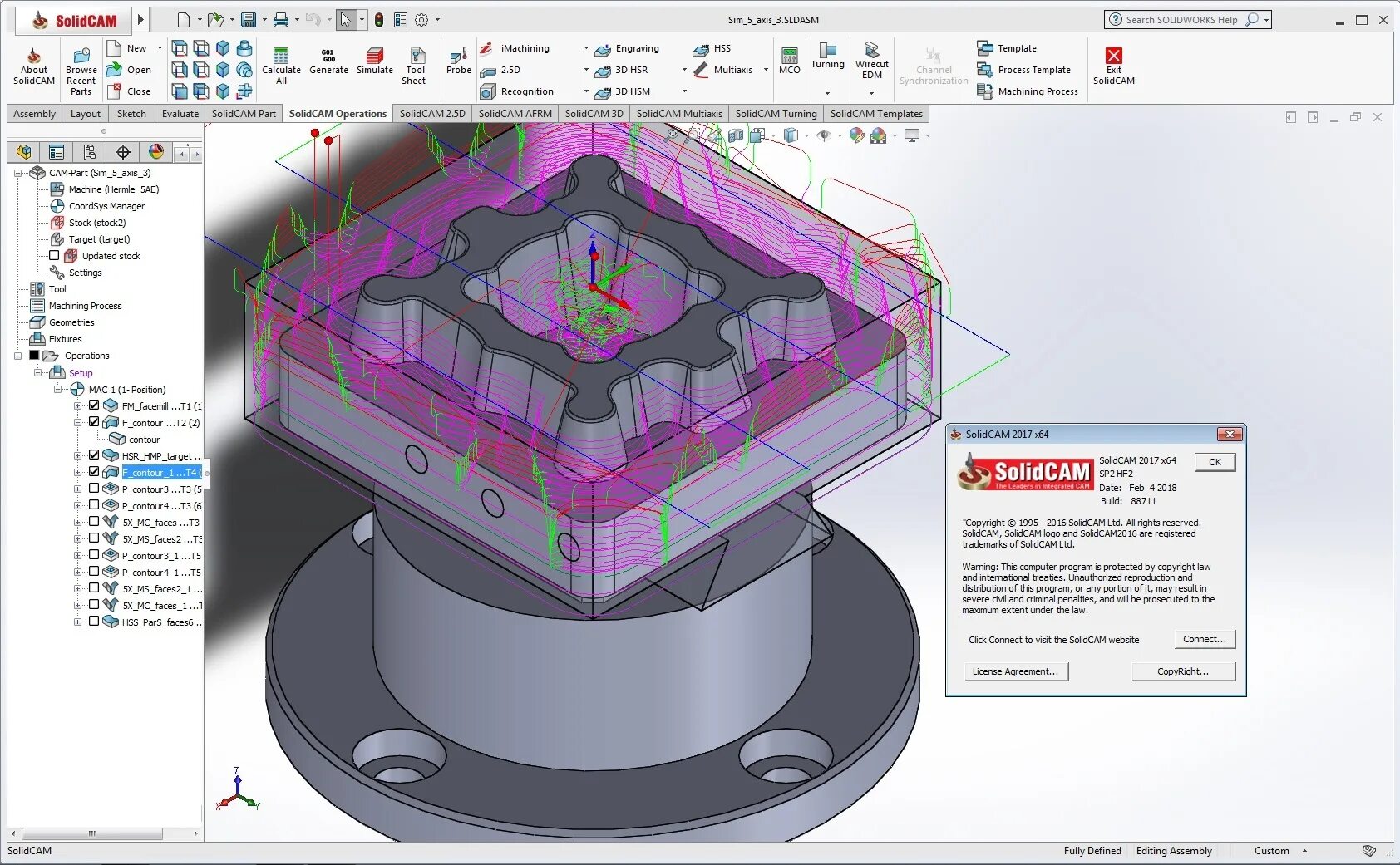Start the Simulate tool
The image size is (1400, 865).
375,61
